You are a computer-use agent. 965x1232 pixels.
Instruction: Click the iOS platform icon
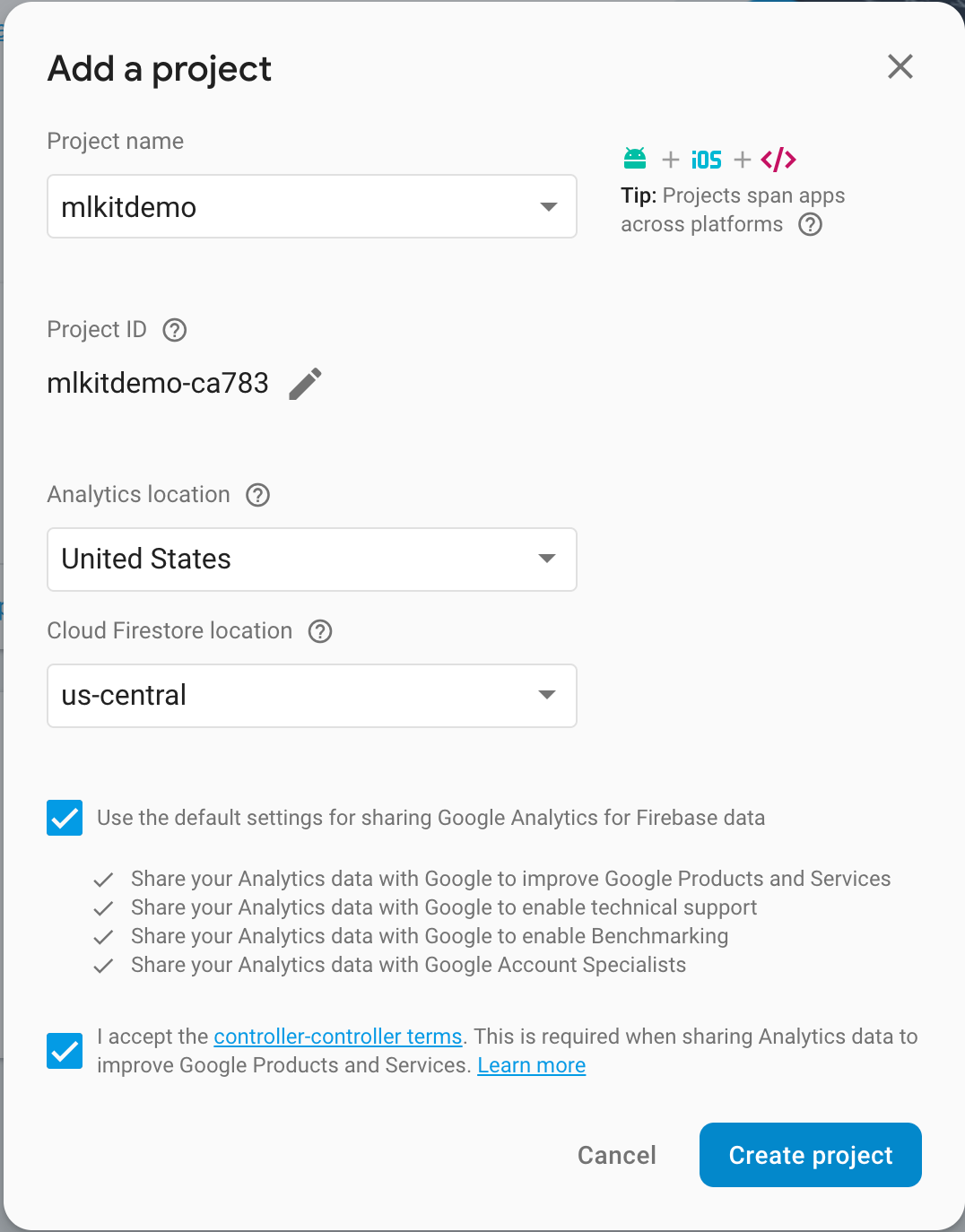pyautogui.click(x=707, y=160)
